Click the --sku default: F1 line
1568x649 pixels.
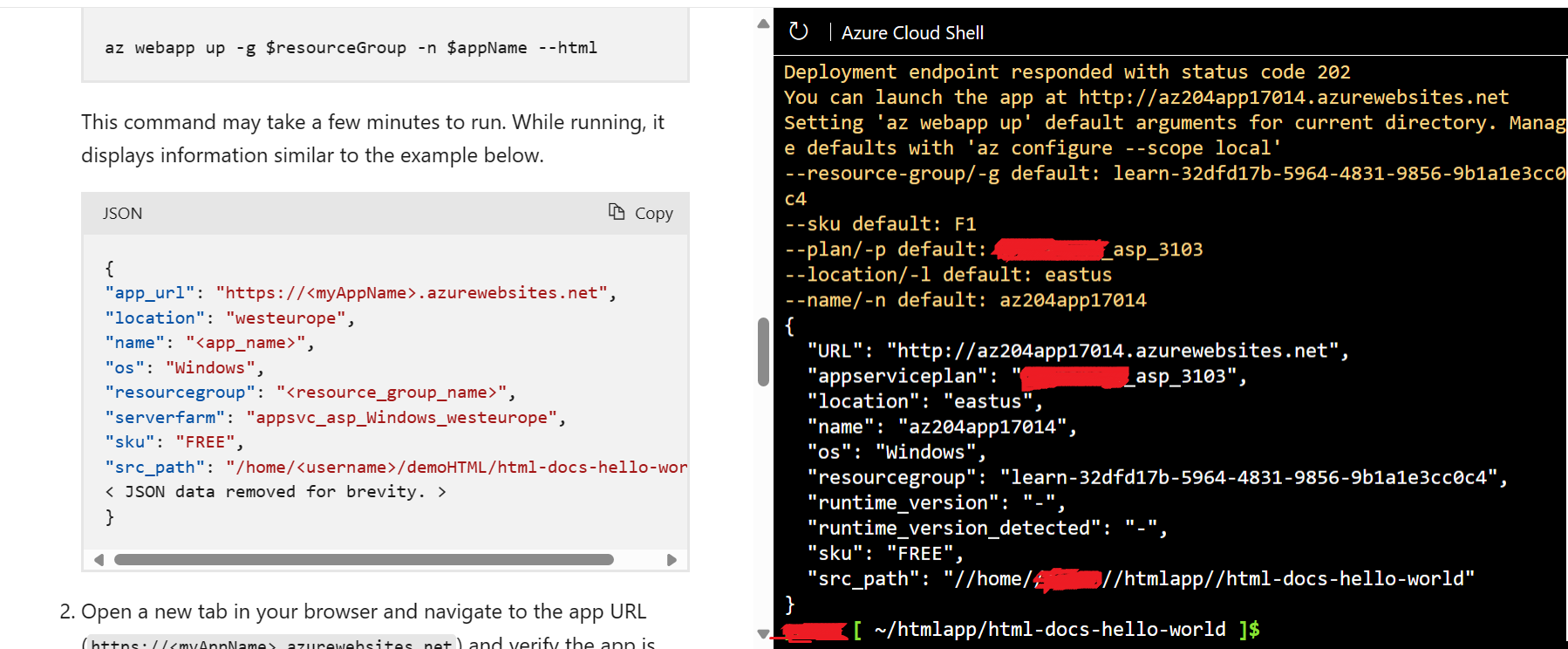(880, 224)
